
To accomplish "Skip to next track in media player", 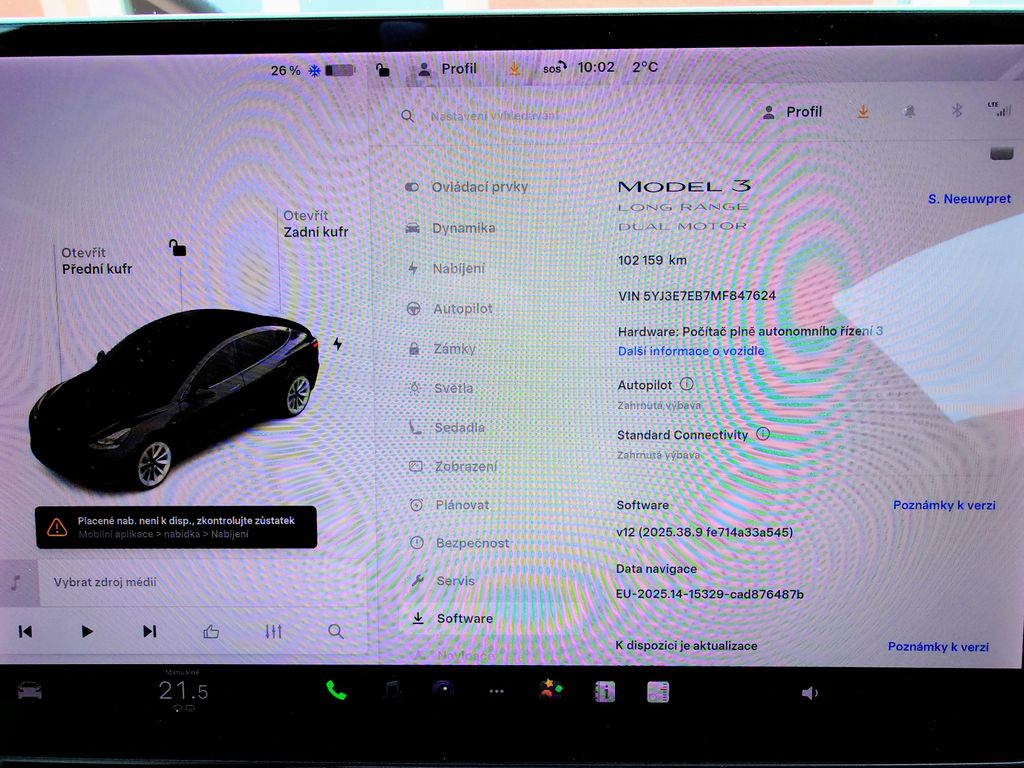I will click(x=149, y=631).
